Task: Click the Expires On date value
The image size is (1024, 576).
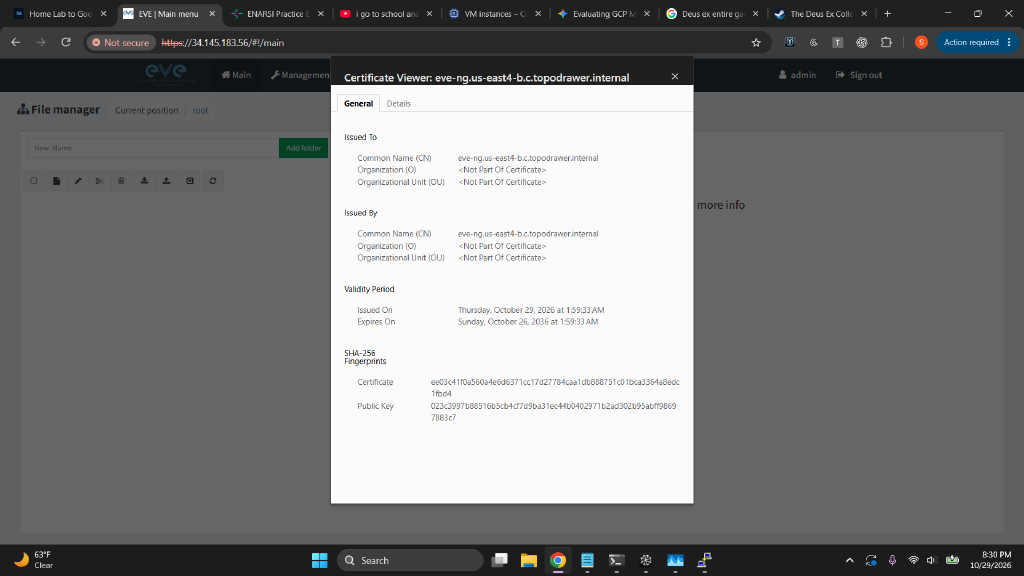Action: click(528, 322)
